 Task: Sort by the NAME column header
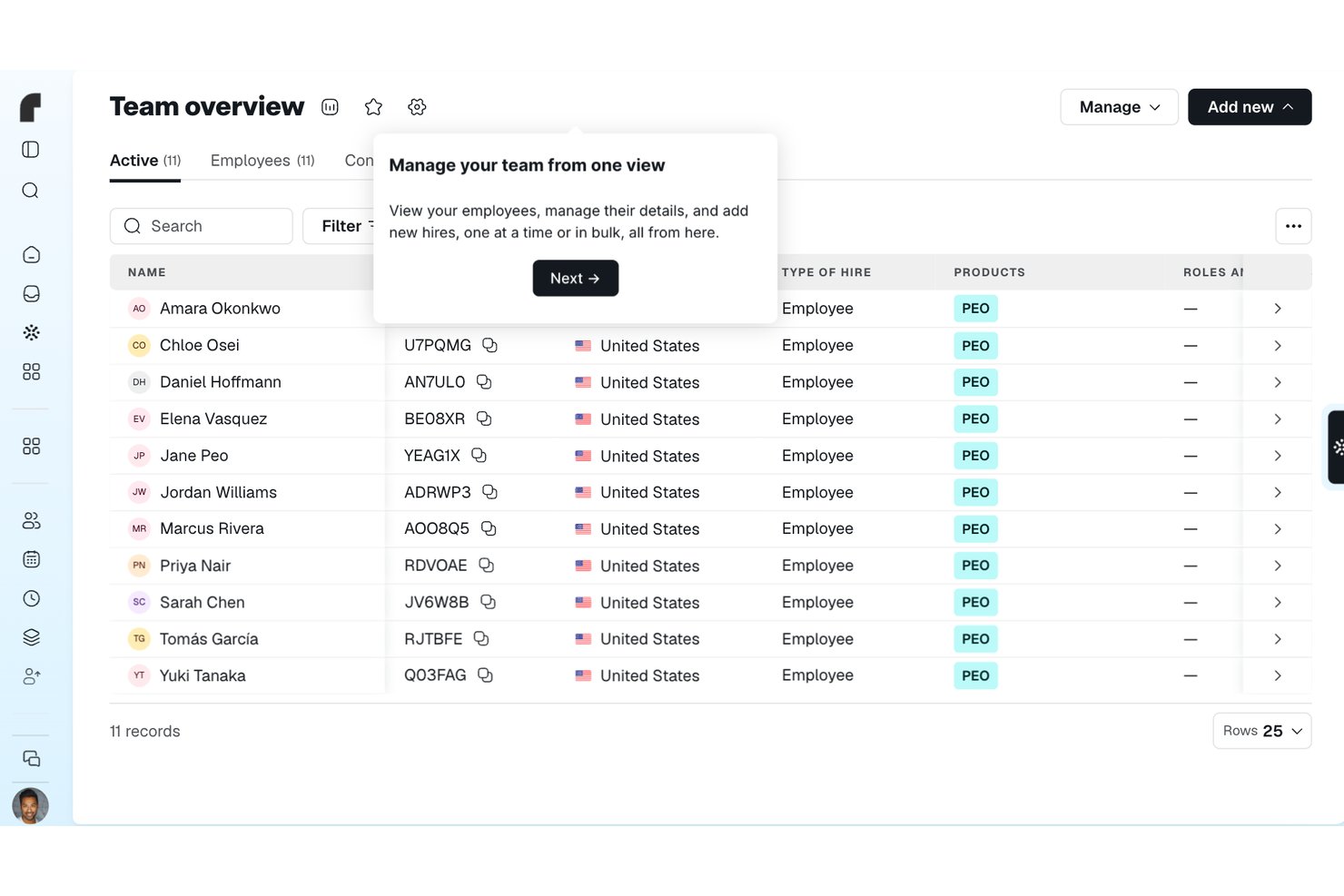tap(147, 272)
